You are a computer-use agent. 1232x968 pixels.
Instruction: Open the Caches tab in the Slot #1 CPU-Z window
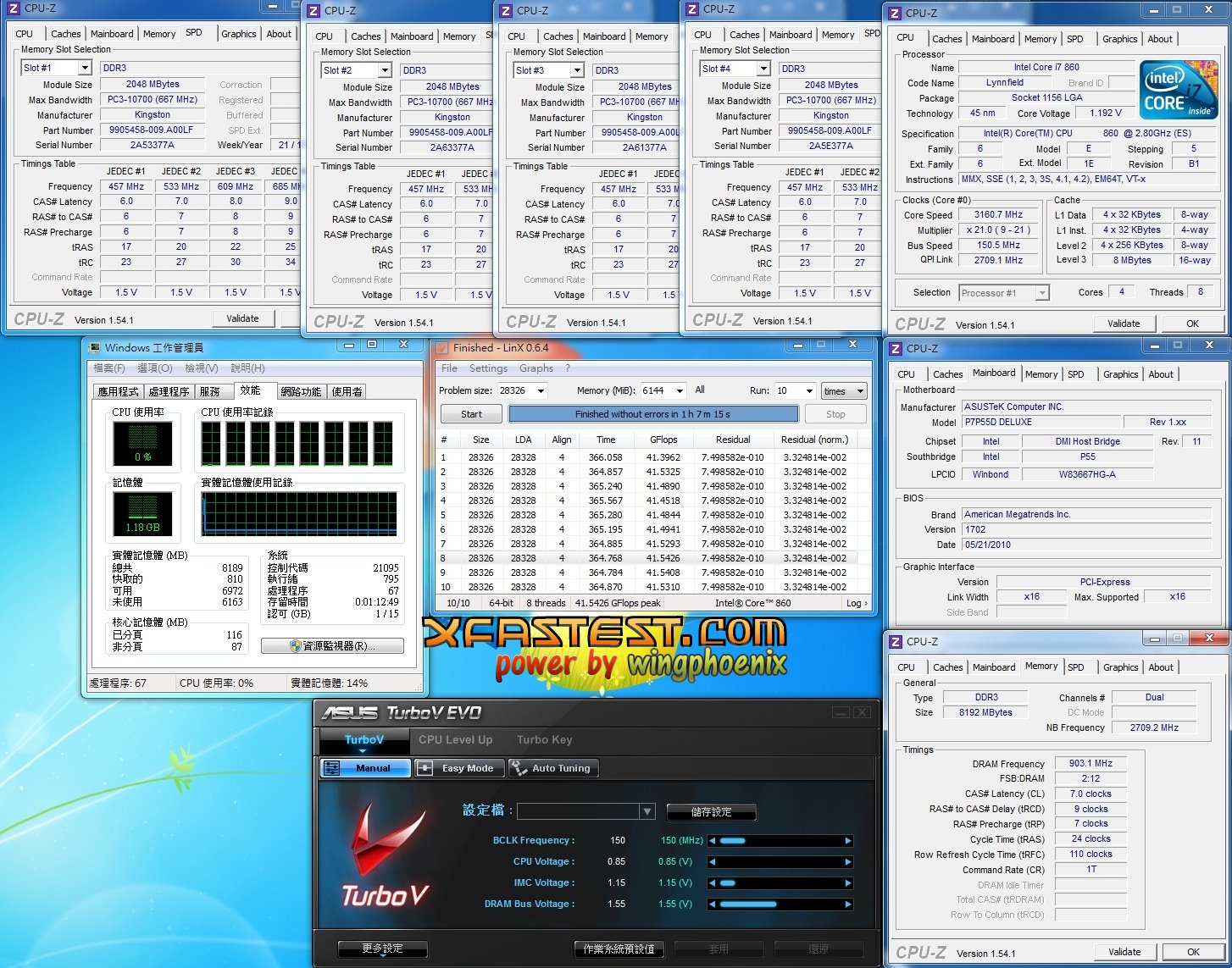66,34
